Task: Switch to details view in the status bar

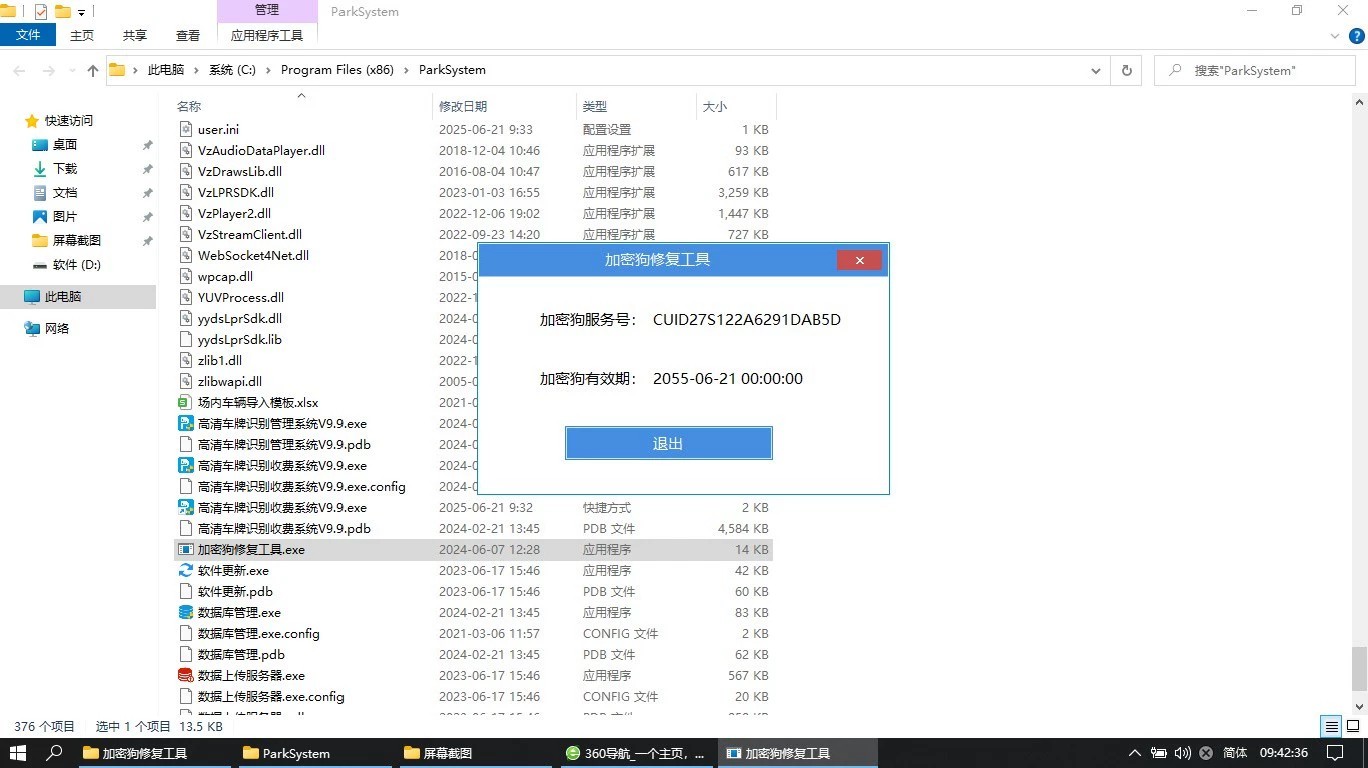Action: 1331,727
